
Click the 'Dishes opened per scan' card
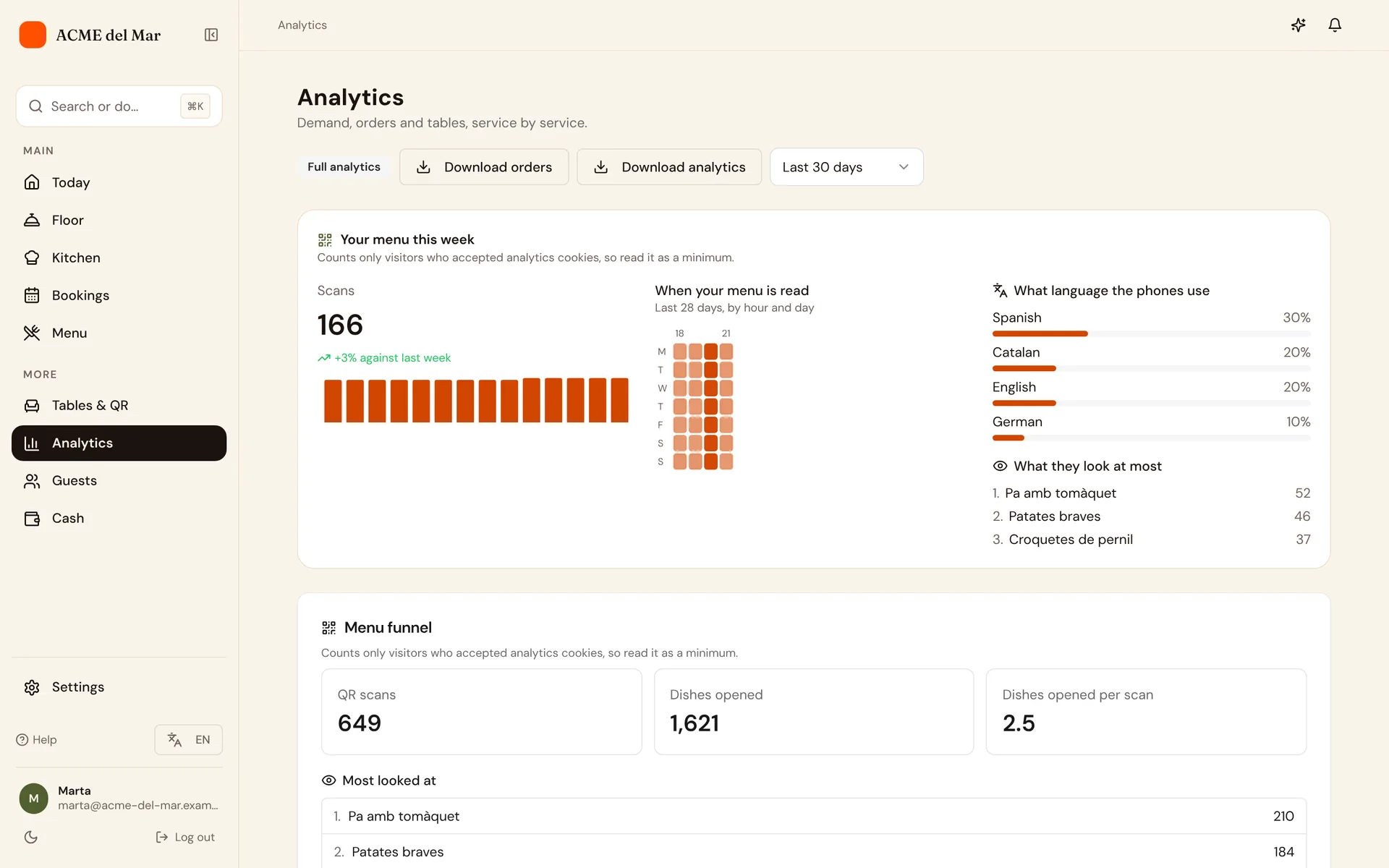pos(1146,712)
